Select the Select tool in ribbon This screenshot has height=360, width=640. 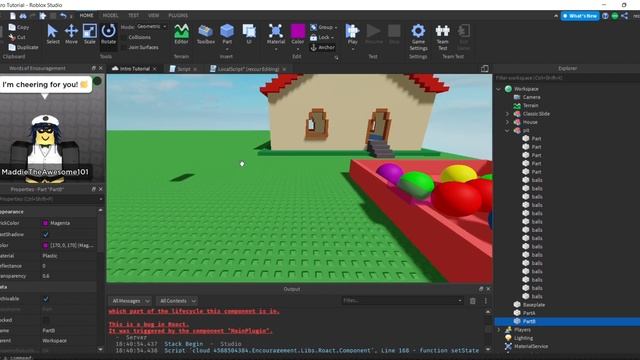click(x=52, y=34)
